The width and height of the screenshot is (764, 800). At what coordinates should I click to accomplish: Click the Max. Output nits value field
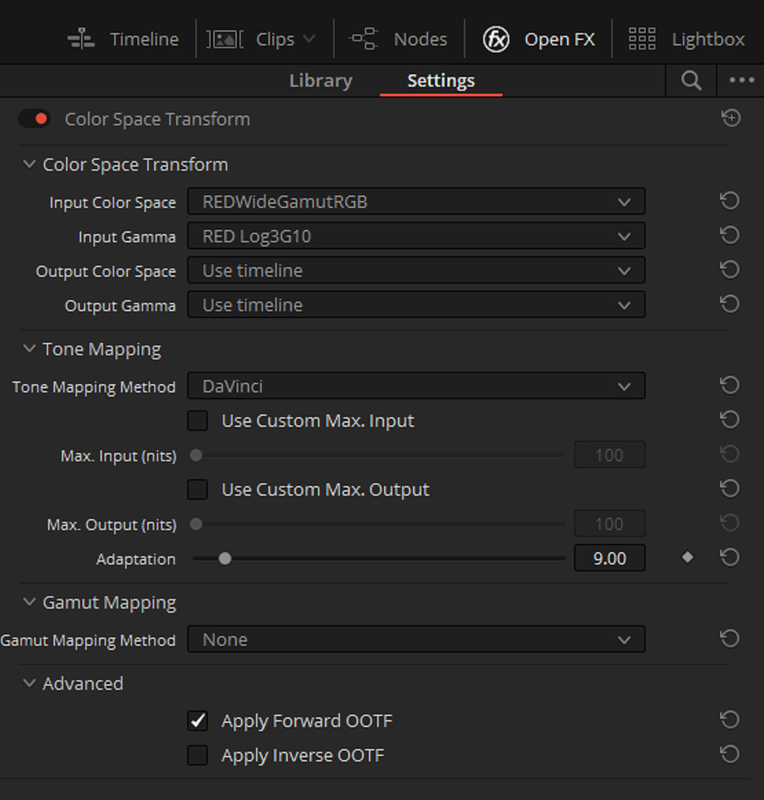coord(609,523)
